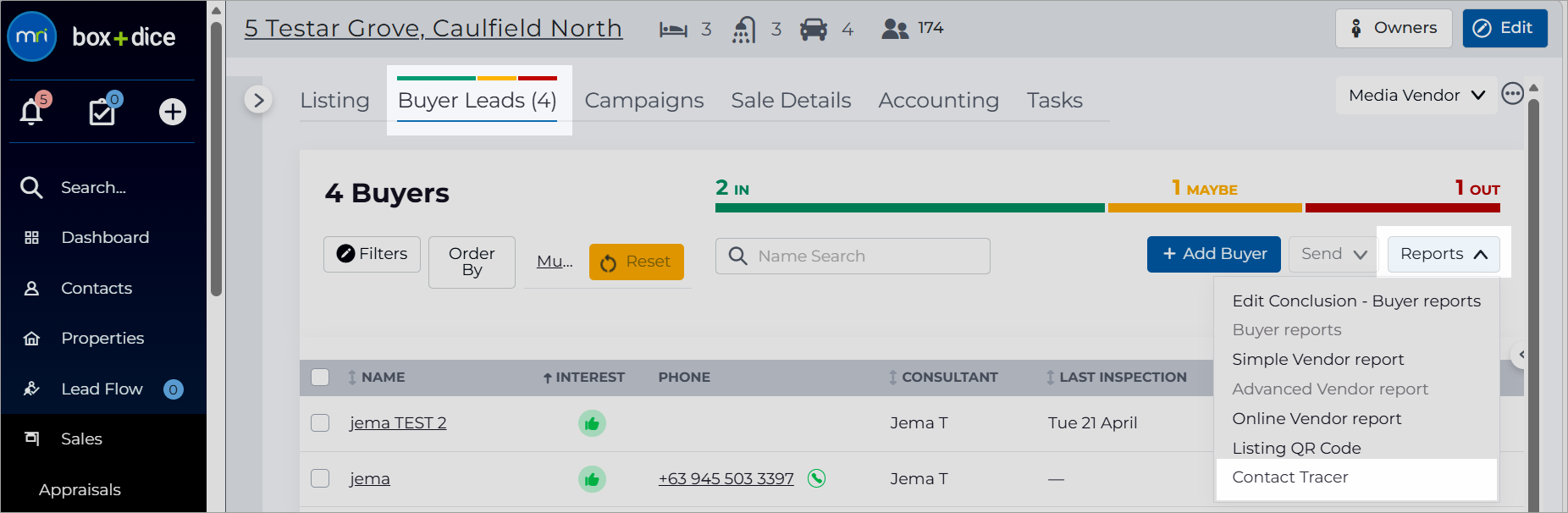Click the Dashboard grid icon
This screenshot has width=1568, height=513.
[x=31, y=238]
